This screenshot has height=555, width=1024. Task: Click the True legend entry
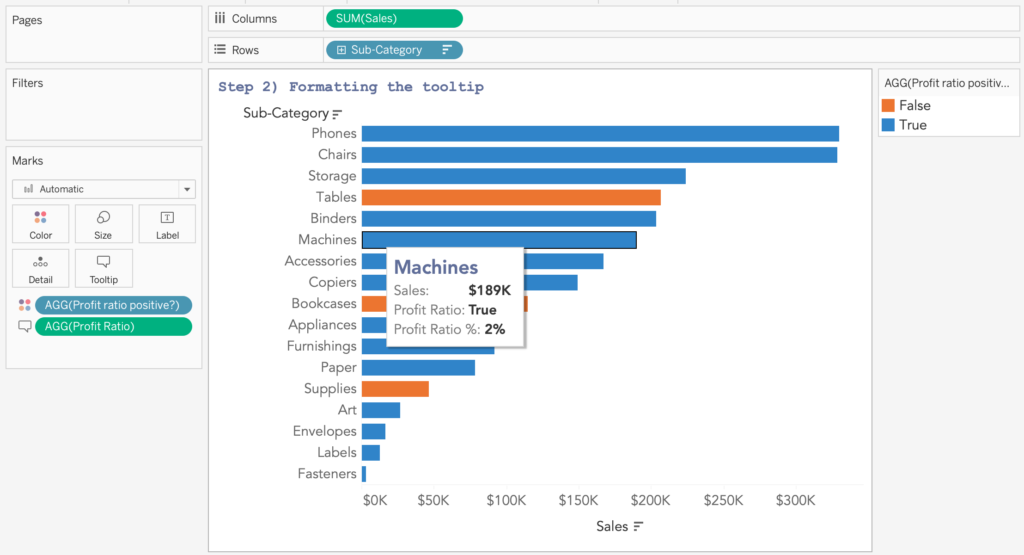(x=912, y=125)
